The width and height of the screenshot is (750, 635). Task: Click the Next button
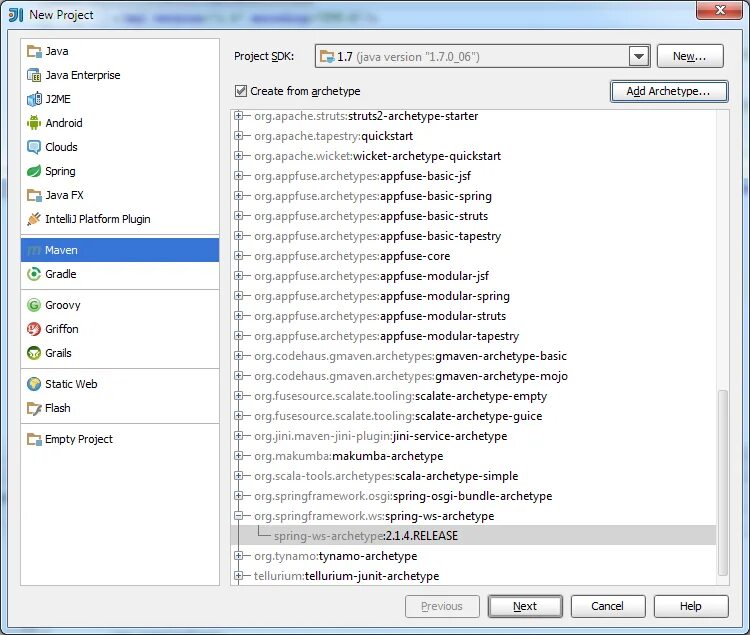(x=525, y=606)
